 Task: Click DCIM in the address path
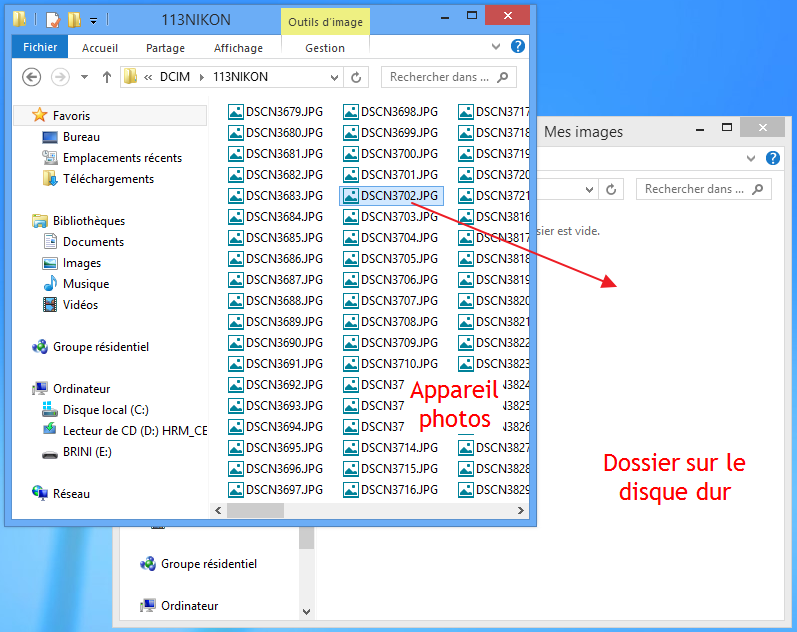(174, 77)
